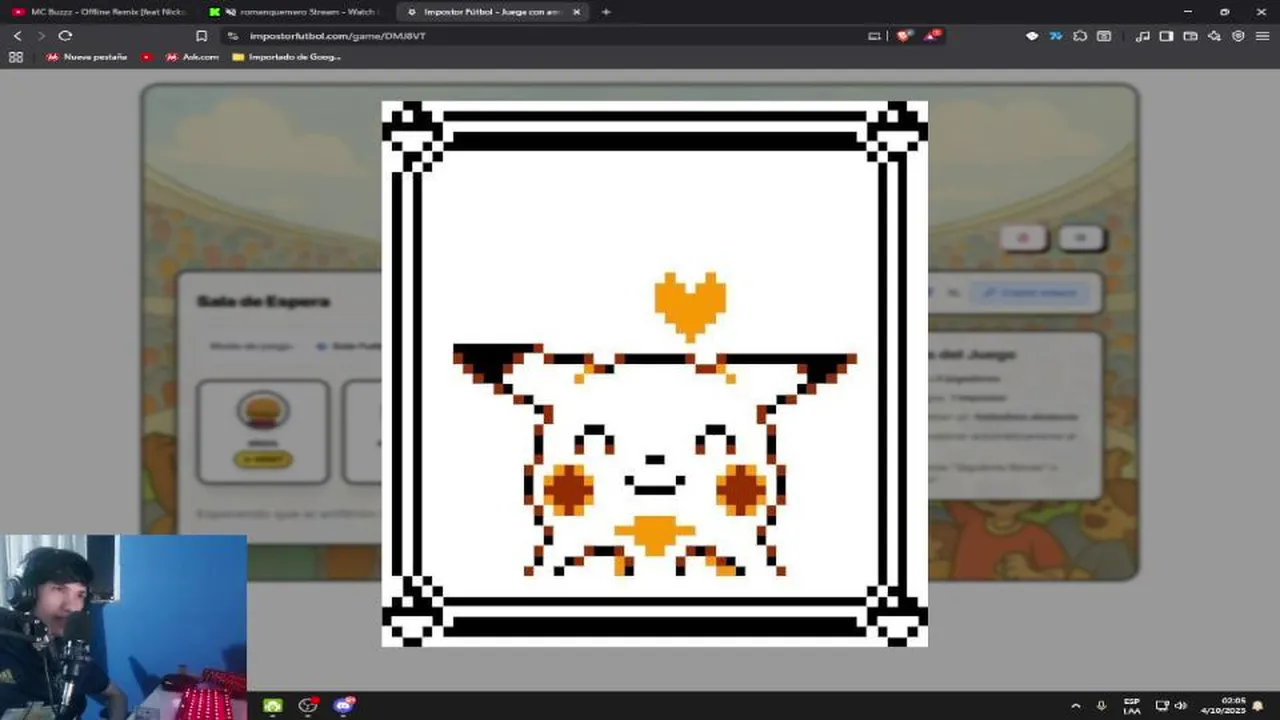
Task: Open the network icon in system tray
Action: 1163,706
